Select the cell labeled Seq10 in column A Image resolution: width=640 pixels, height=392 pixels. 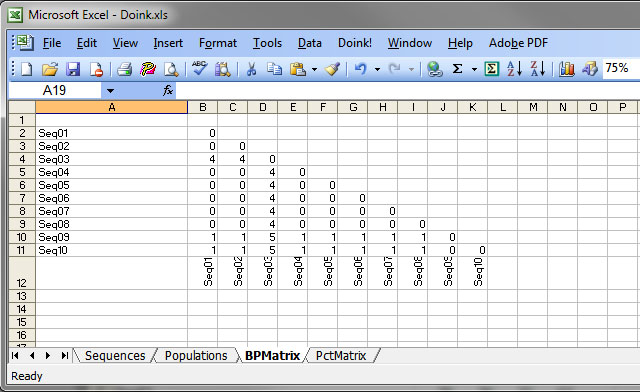point(111,250)
